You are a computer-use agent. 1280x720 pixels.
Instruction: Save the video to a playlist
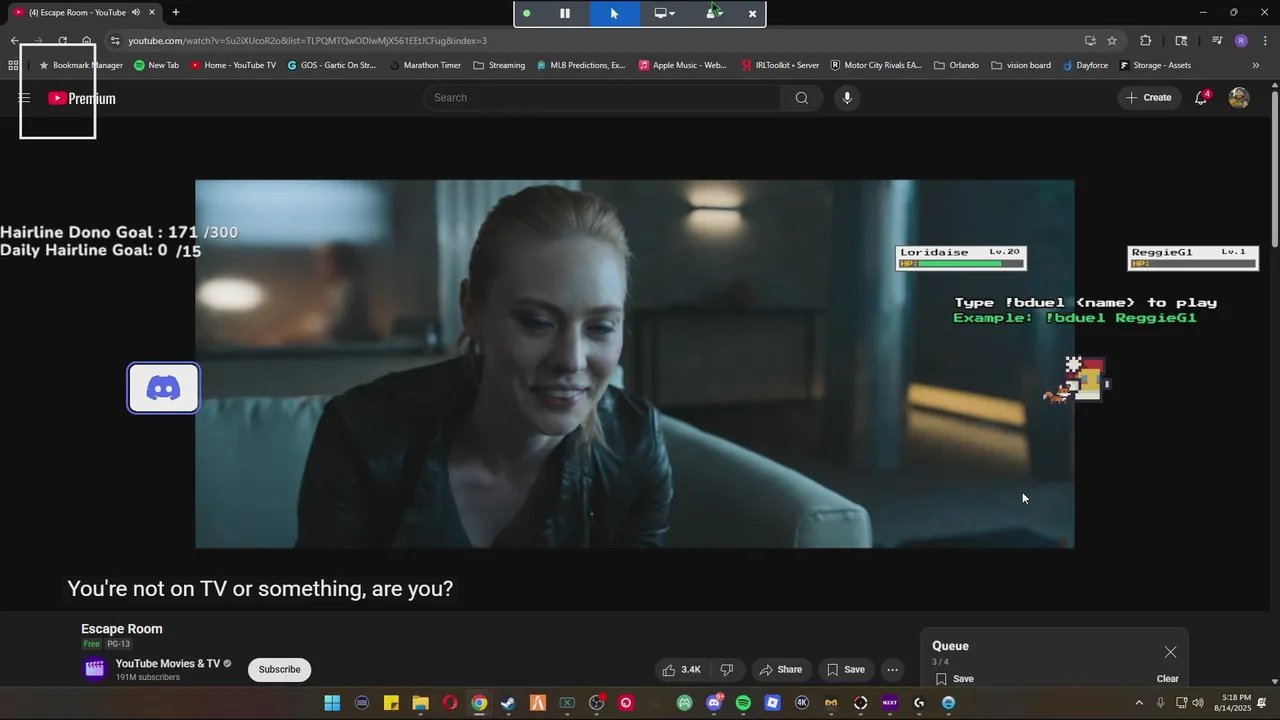click(845, 670)
